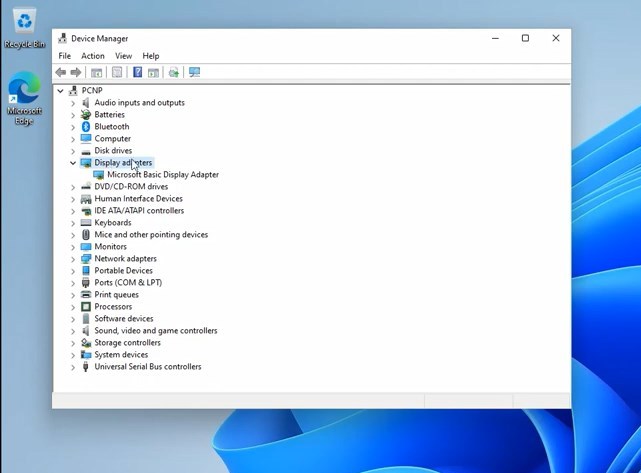Click the Microsoft Edge desktop shortcut
641x473 pixels.
[x=24, y=98]
